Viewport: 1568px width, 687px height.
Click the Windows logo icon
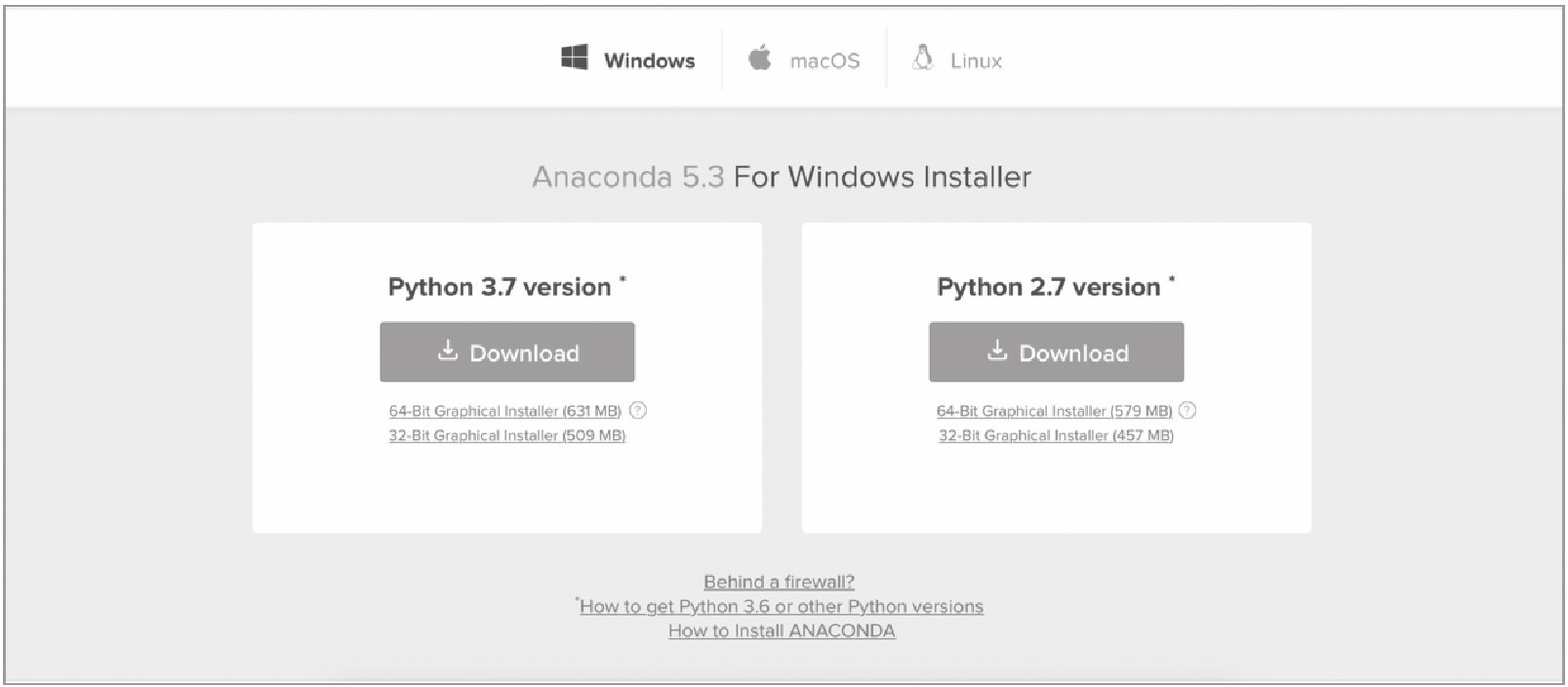point(574,58)
